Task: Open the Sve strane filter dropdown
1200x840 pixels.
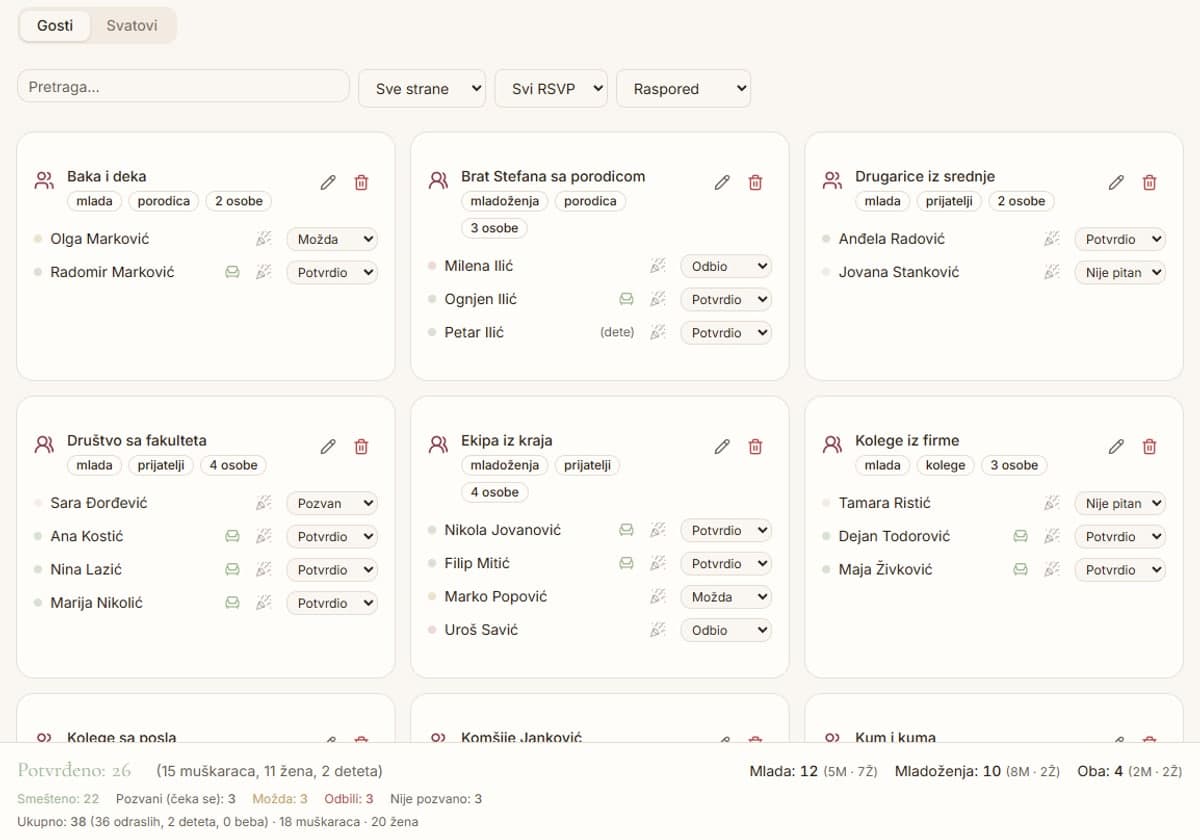Action: (x=422, y=88)
